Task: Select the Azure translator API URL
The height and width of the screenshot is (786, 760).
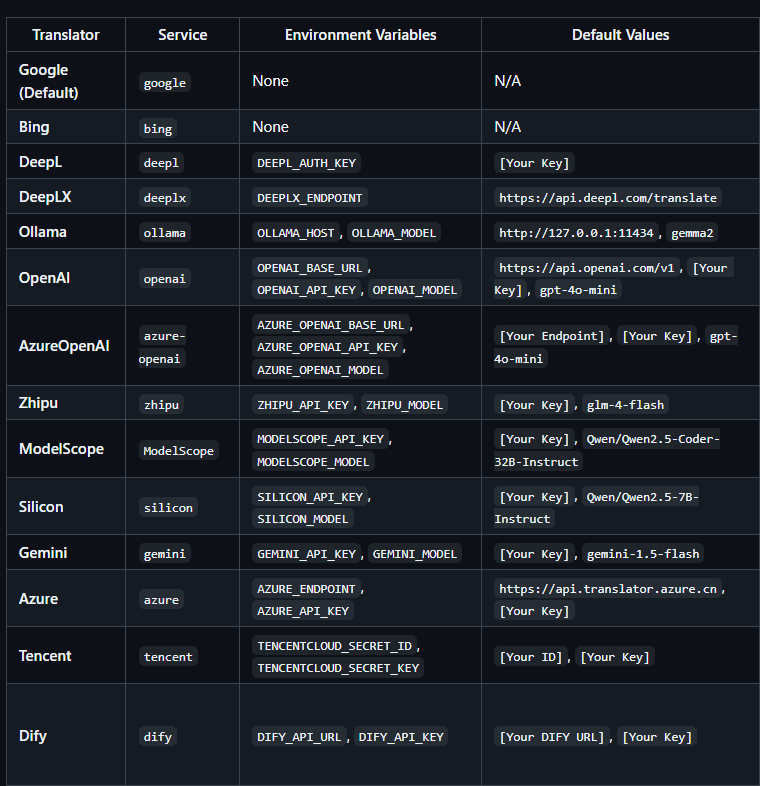Action: click(608, 590)
